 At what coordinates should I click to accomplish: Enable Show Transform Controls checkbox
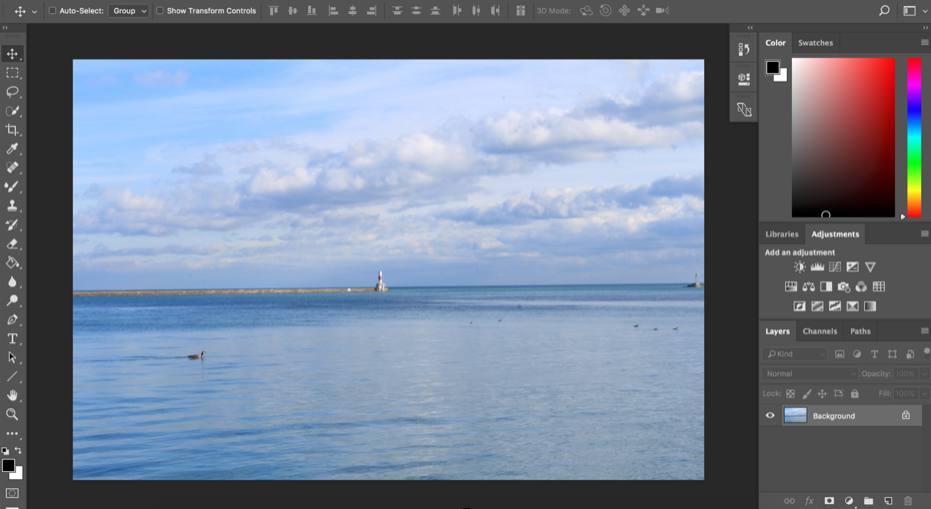[x=160, y=11]
